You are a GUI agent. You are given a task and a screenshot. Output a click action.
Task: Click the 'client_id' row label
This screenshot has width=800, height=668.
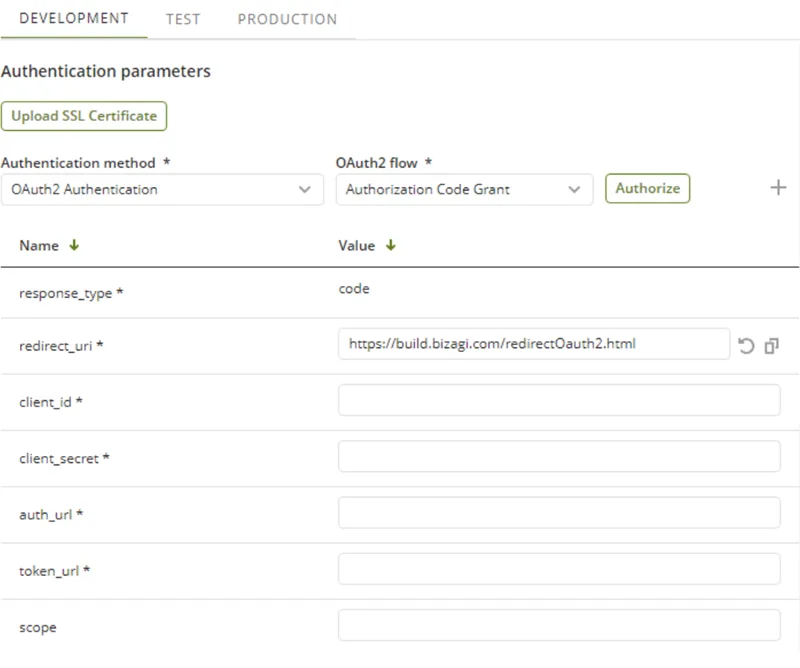click(x=51, y=402)
